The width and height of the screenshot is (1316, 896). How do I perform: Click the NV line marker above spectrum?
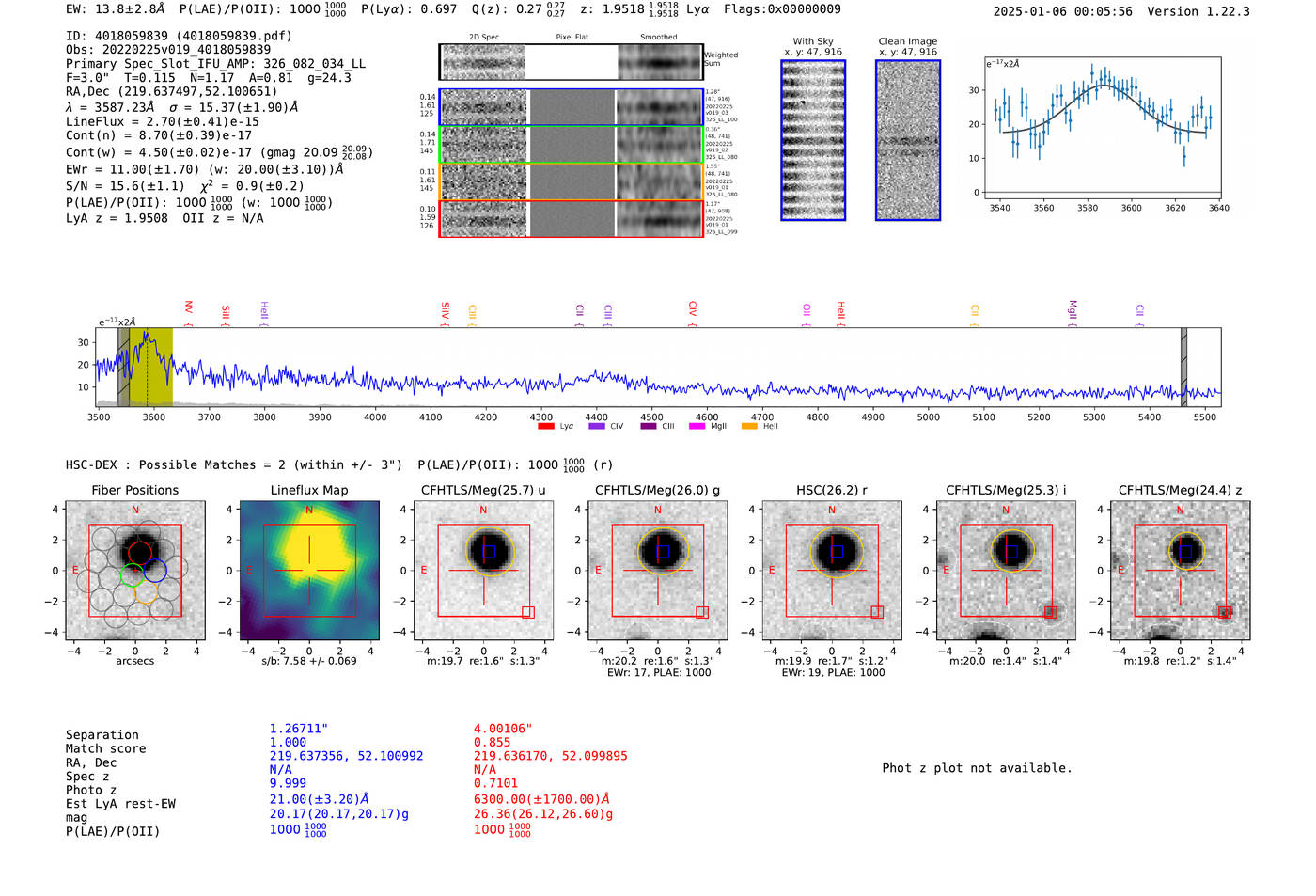(x=189, y=312)
